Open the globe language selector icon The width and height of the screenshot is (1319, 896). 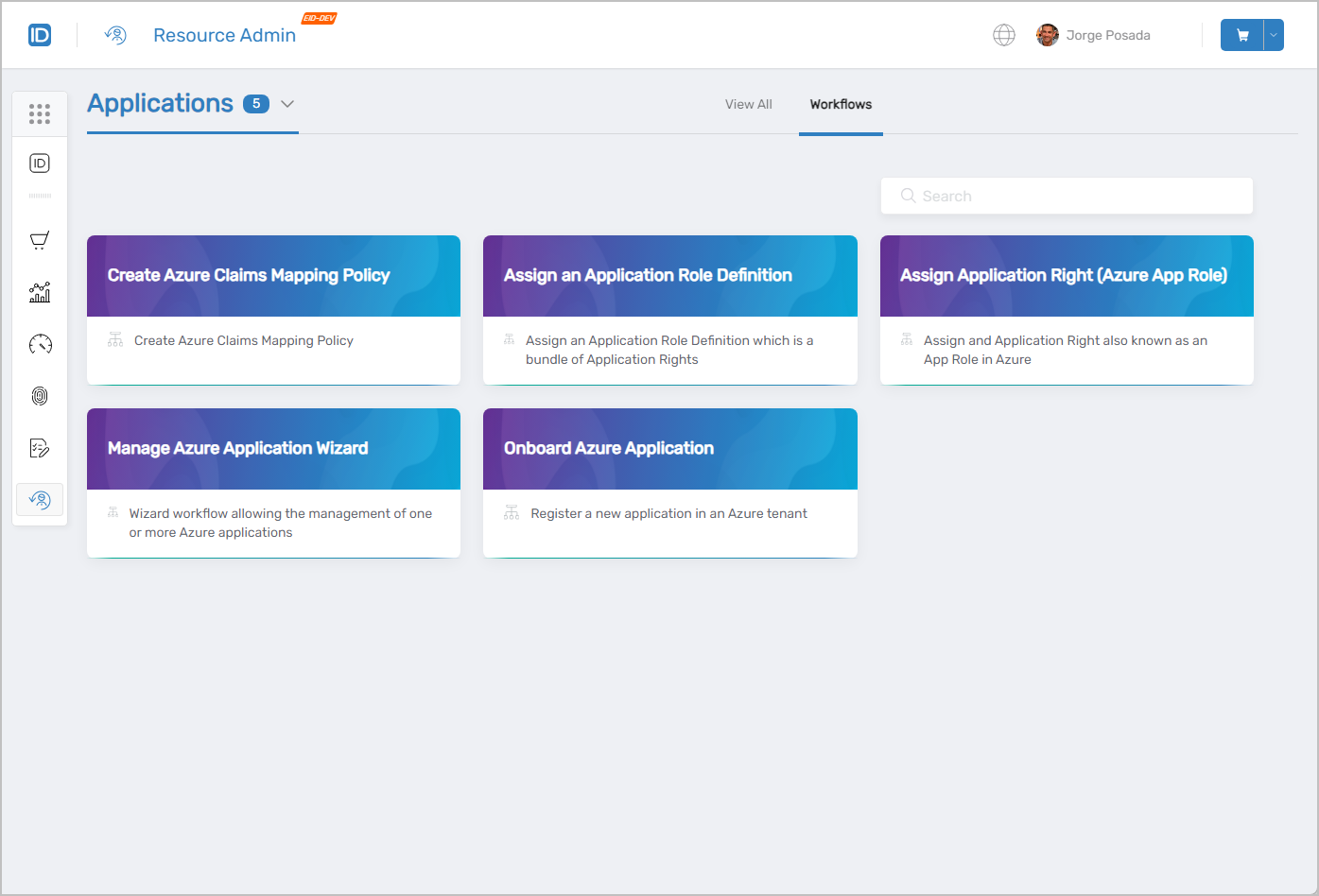pos(1003,34)
